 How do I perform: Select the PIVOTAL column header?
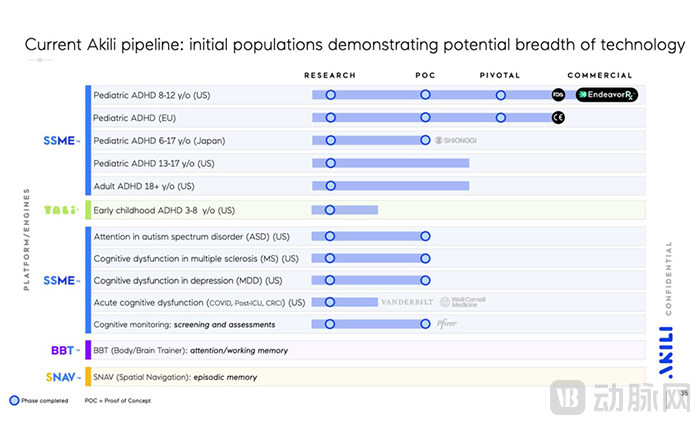(x=500, y=75)
